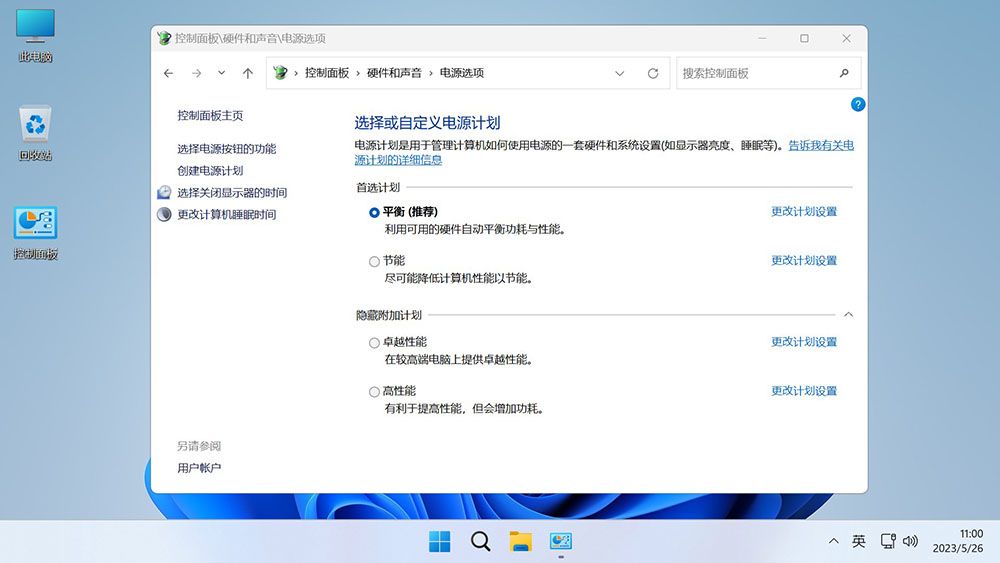
Task: Open 告诉我有关电源计划的详细信息 link
Action: [x=821, y=145]
